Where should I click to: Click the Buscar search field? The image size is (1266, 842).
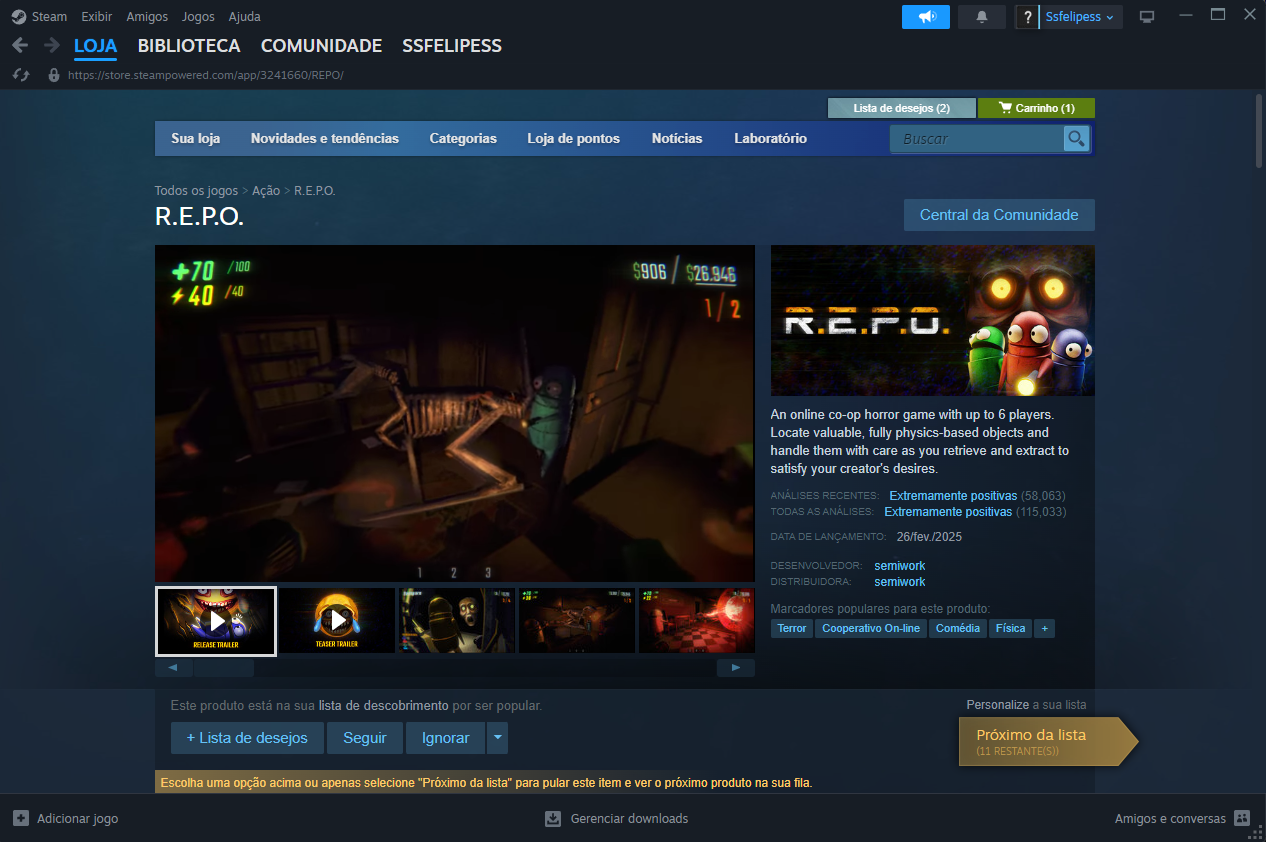[977, 139]
